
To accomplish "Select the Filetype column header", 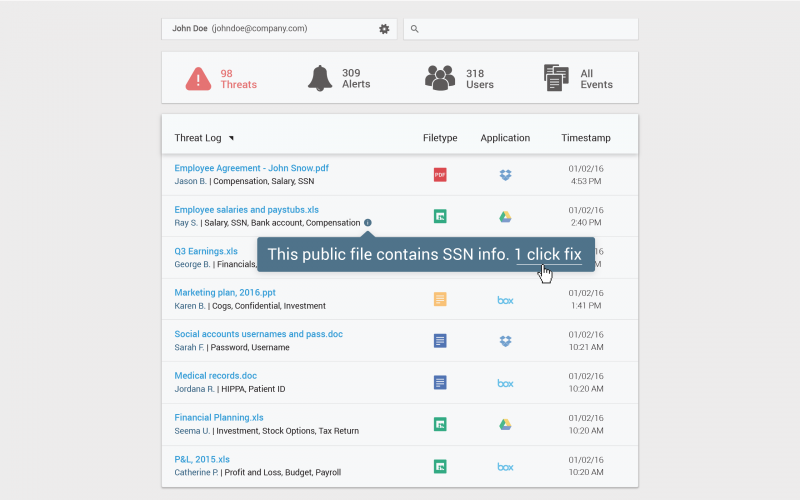I will pyautogui.click(x=440, y=138).
